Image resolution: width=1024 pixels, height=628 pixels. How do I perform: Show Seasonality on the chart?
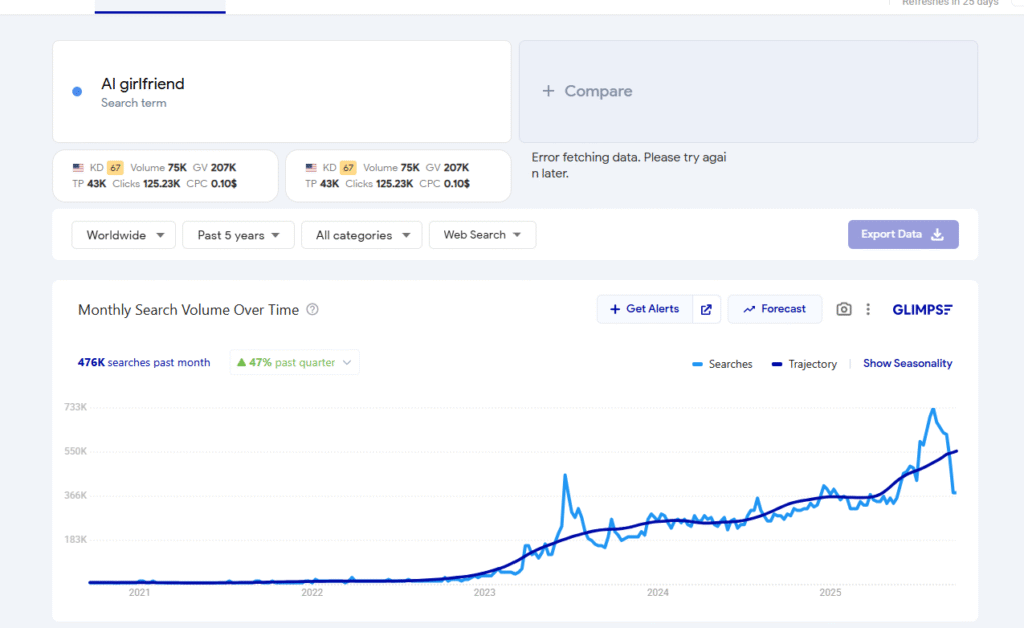coord(907,364)
